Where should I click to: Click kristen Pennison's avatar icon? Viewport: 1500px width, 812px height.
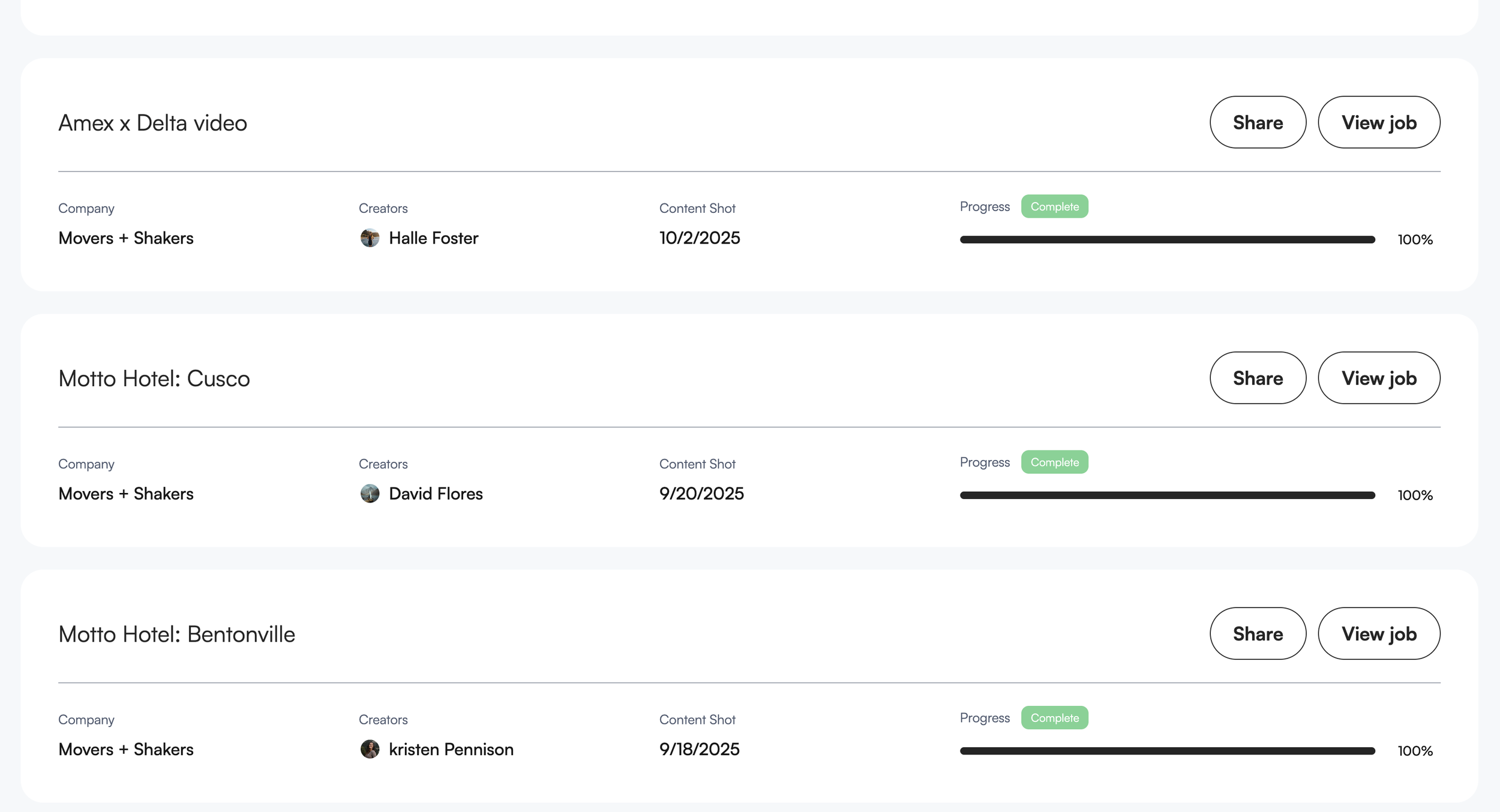[370, 749]
